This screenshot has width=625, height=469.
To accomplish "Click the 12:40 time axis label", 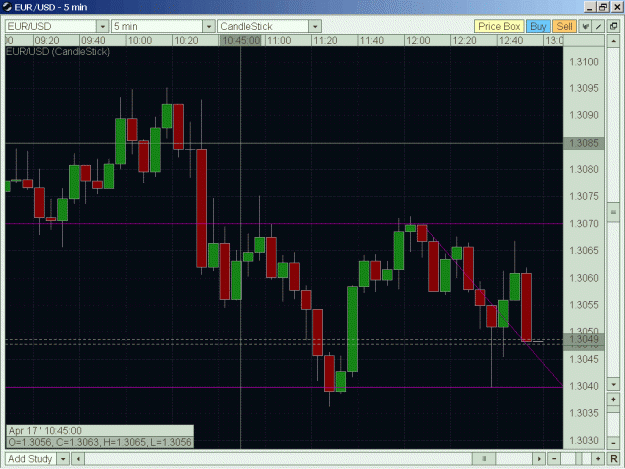I will click(511, 41).
